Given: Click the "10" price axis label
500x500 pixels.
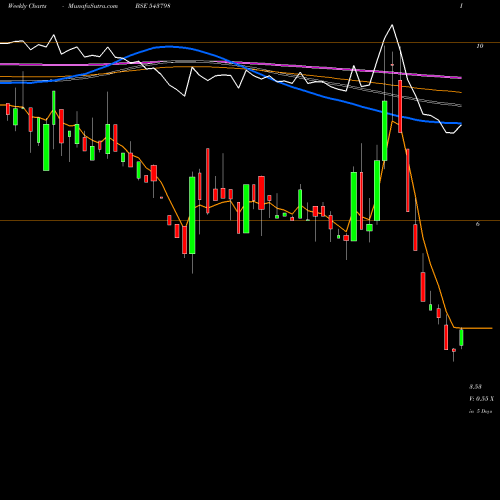Looking at the screenshot, I should pos(480,46).
